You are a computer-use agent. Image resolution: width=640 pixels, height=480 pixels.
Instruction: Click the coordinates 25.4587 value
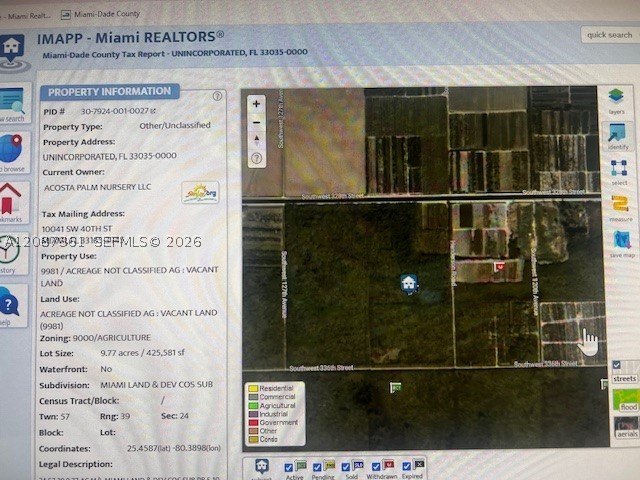click(174, 448)
